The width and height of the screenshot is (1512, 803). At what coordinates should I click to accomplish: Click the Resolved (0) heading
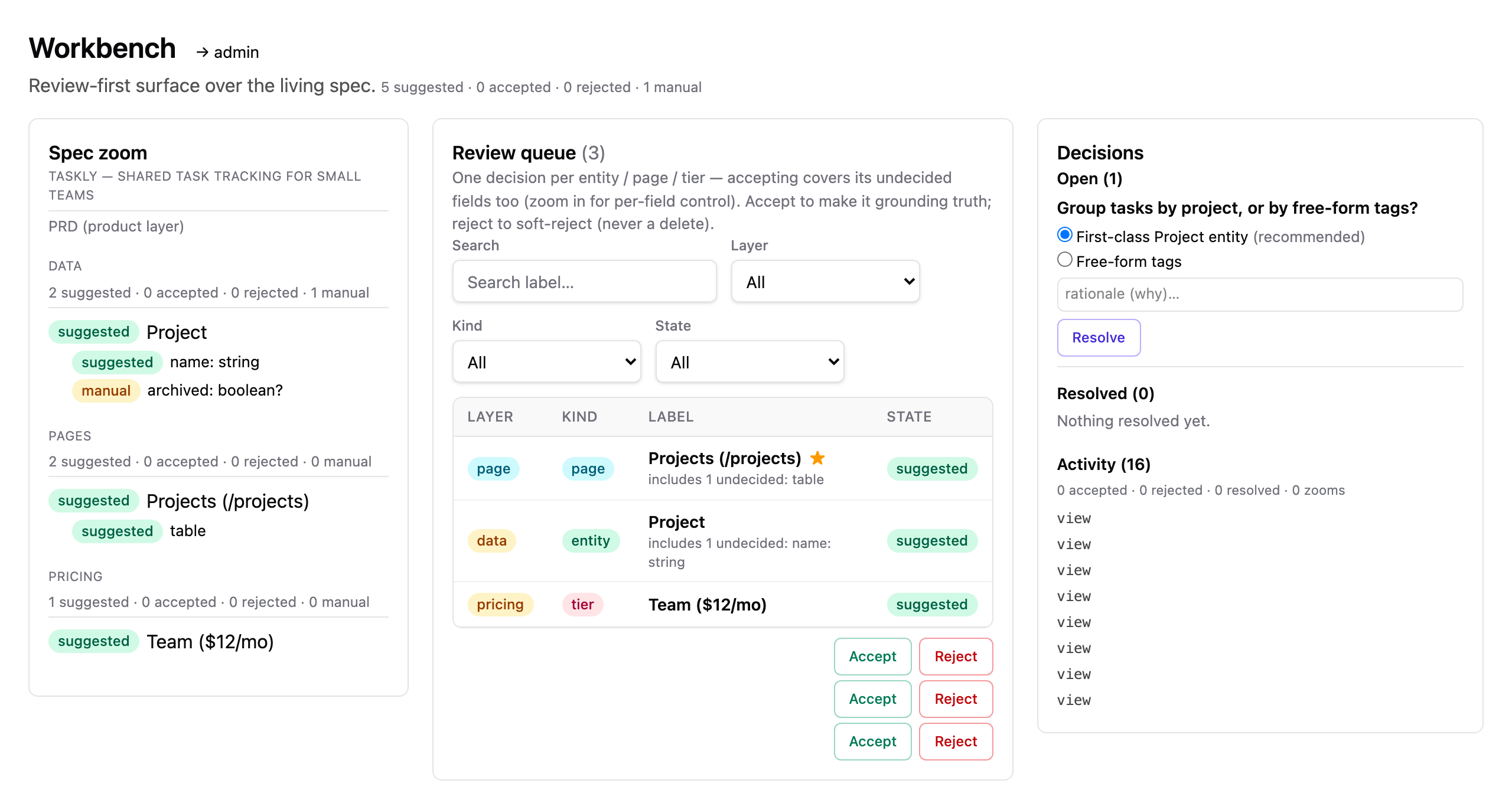[x=1106, y=394]
